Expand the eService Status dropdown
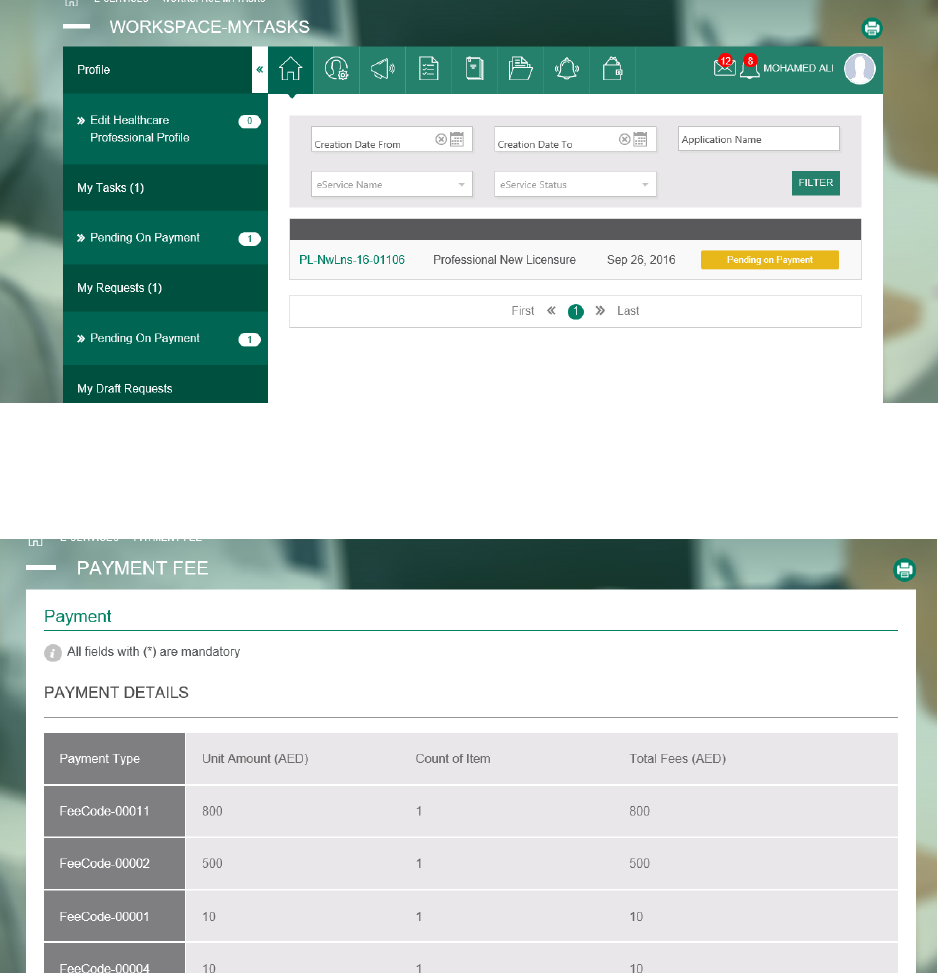Screen dimensions: 938x973 pyautogui.click(x=575, y=184)
